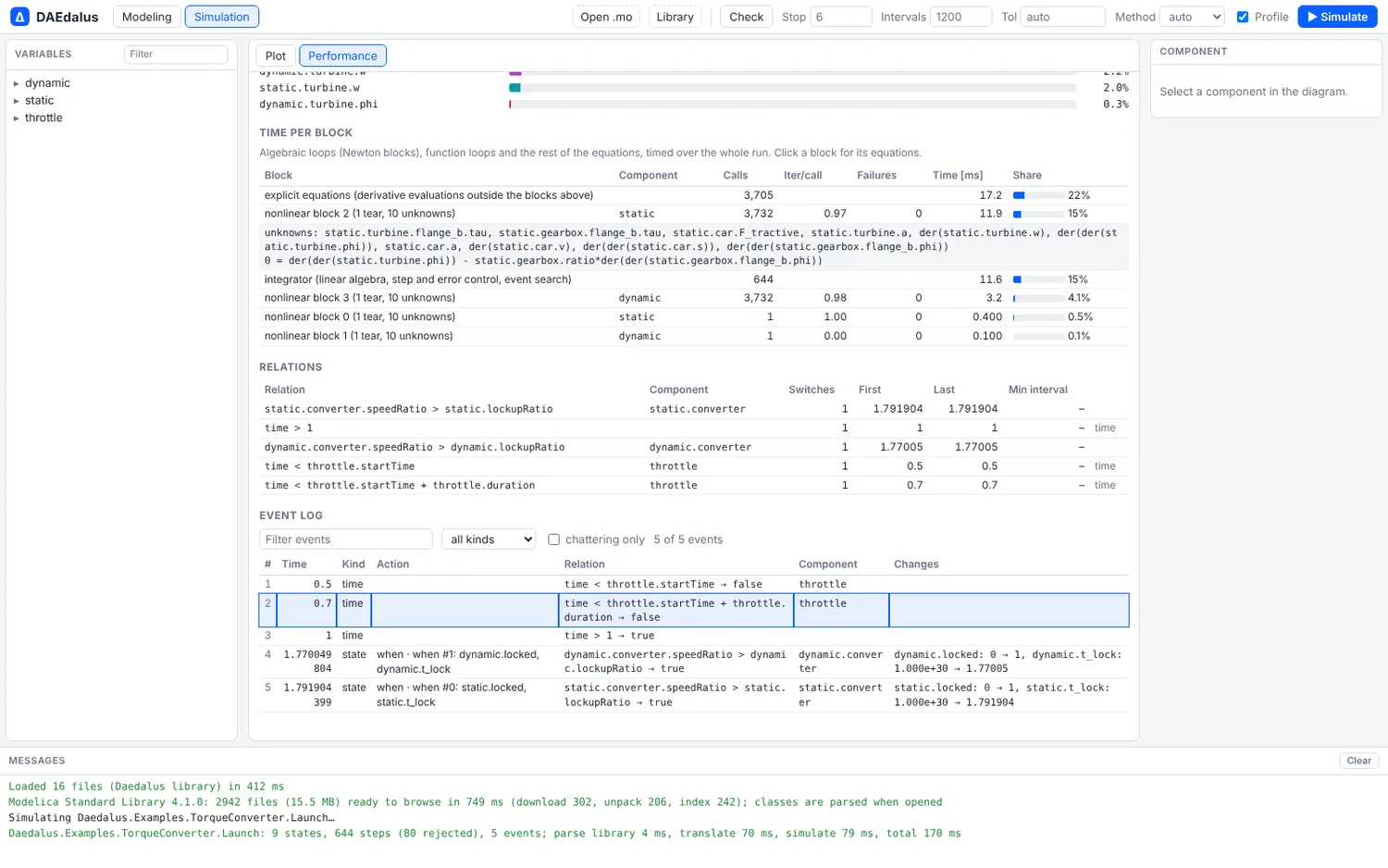The image size is (1388, 868).
Task: Select event log row 3 at time 1
Action: click(693, 636)
